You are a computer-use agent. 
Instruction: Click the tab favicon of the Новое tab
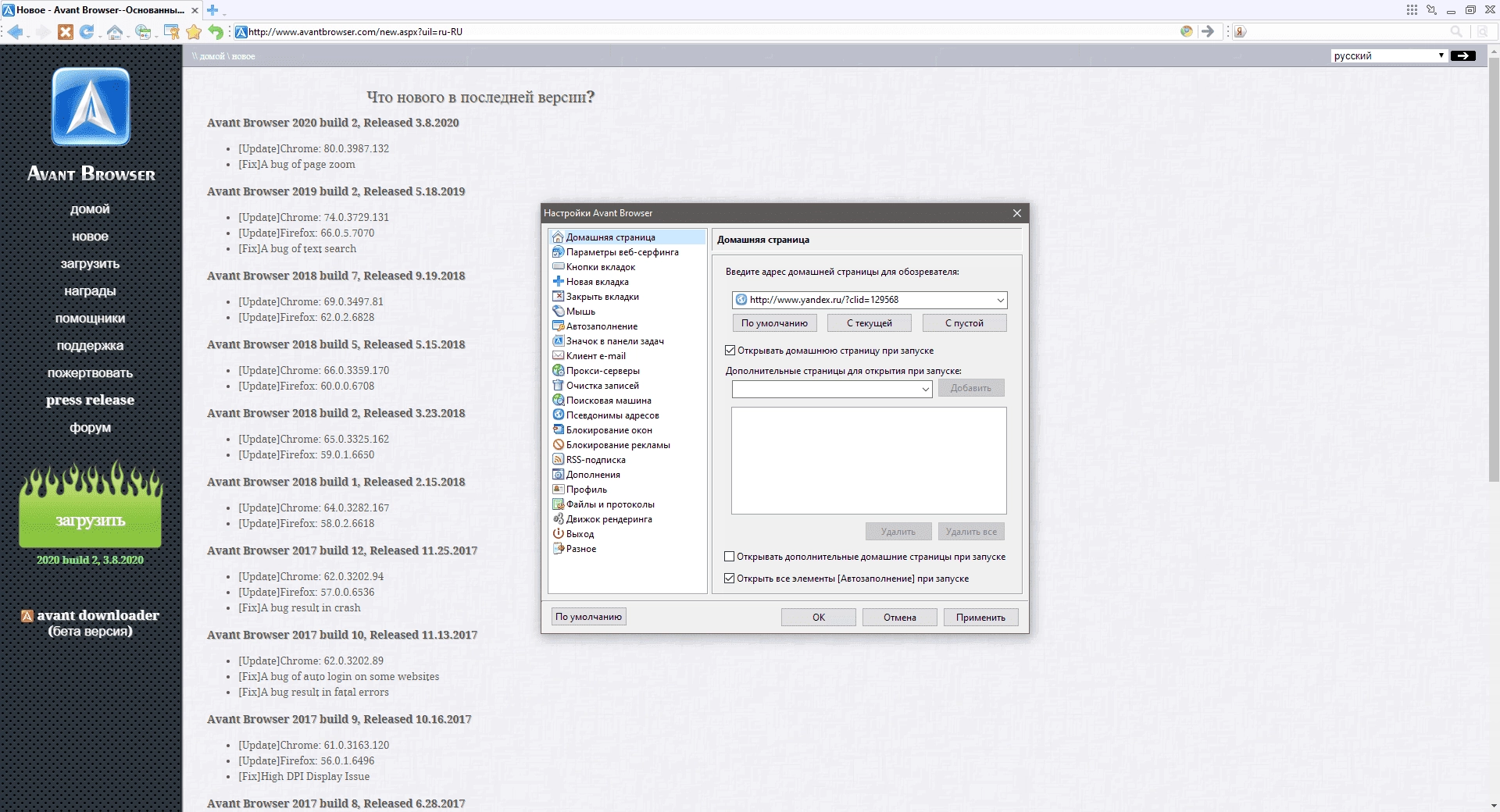click(x=9, y=10)
